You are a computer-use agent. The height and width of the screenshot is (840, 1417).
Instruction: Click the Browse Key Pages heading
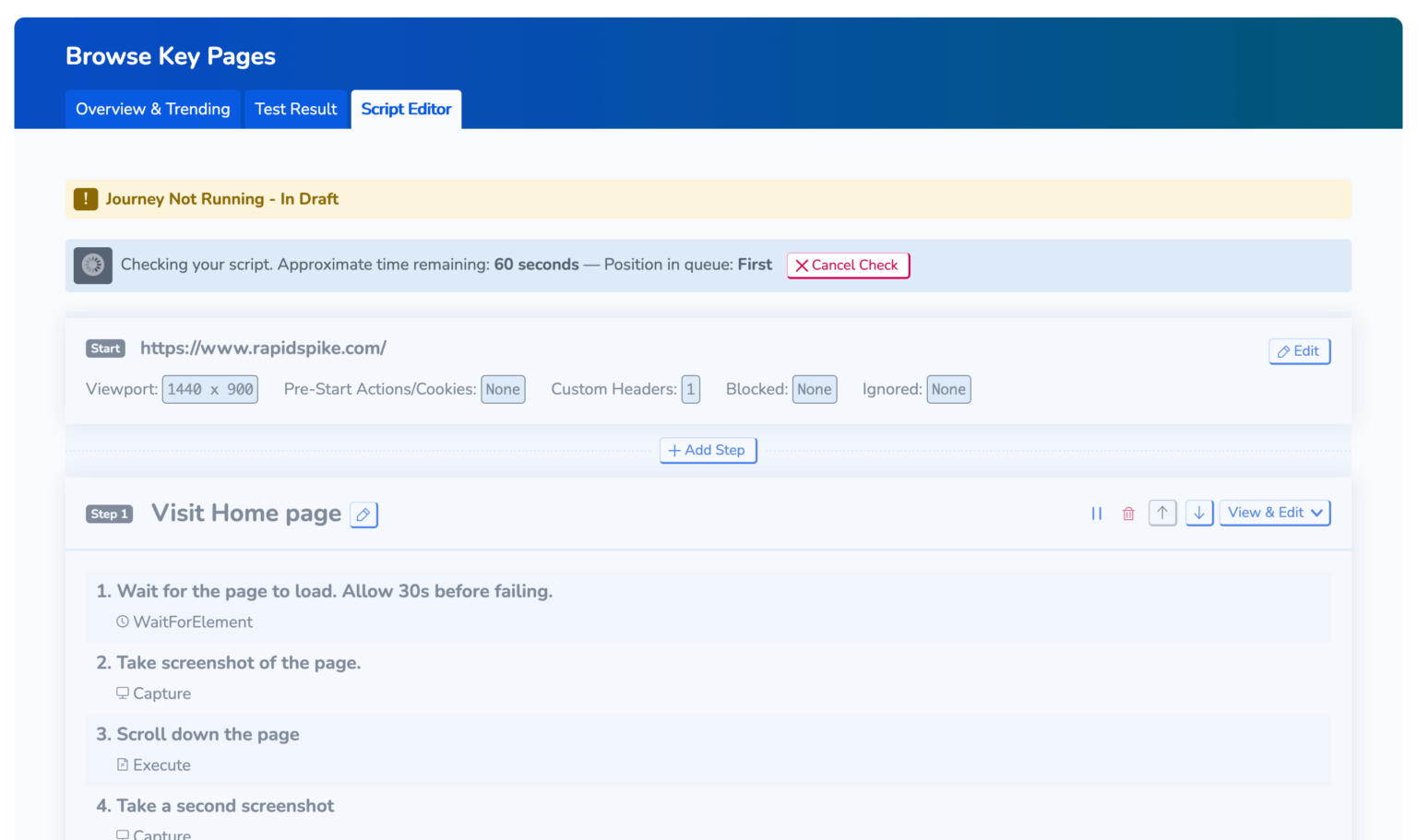[x=171, y=56]
